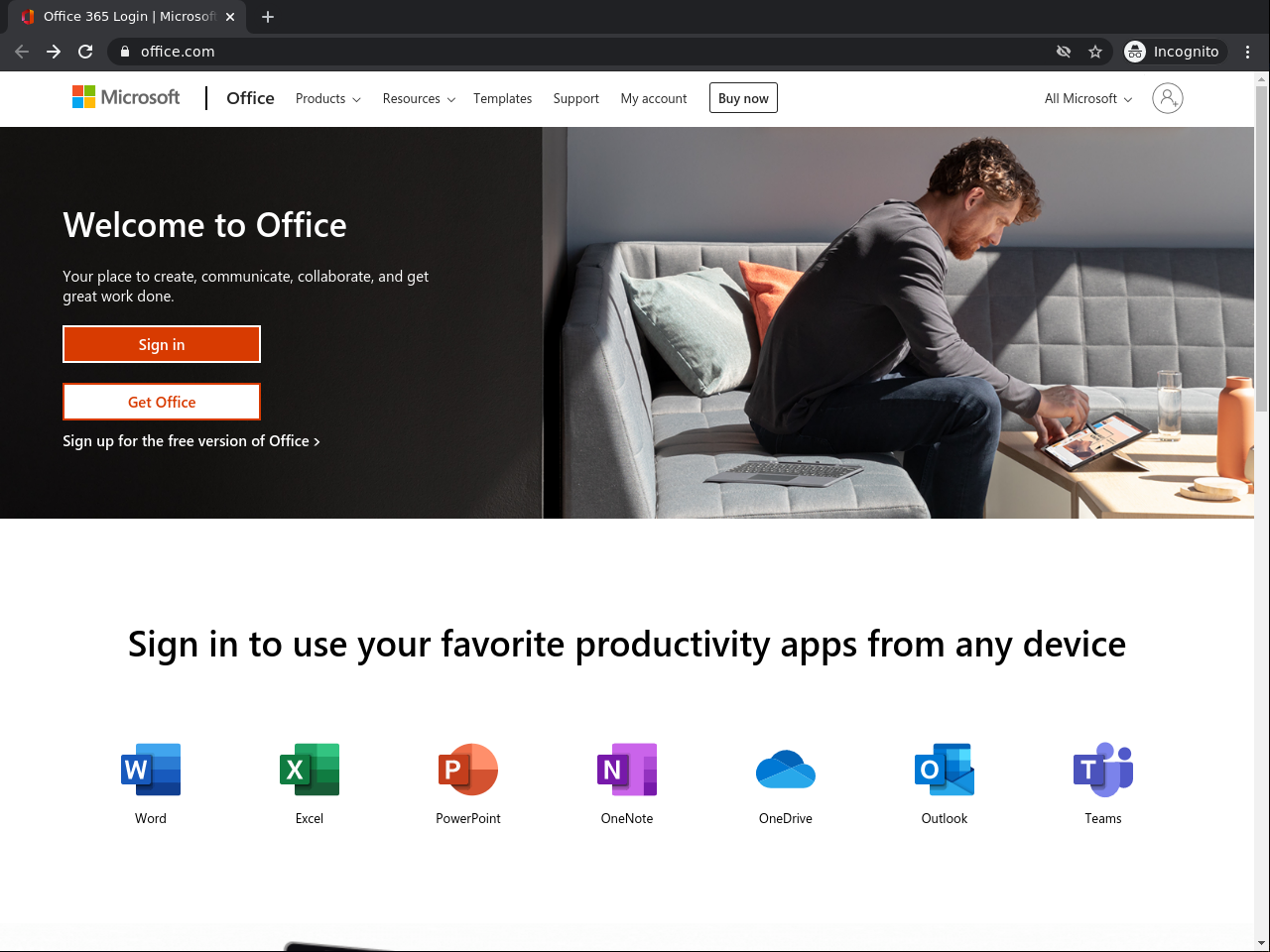Click the OneNote label text
1270x952 pixels.
[627, 818]
